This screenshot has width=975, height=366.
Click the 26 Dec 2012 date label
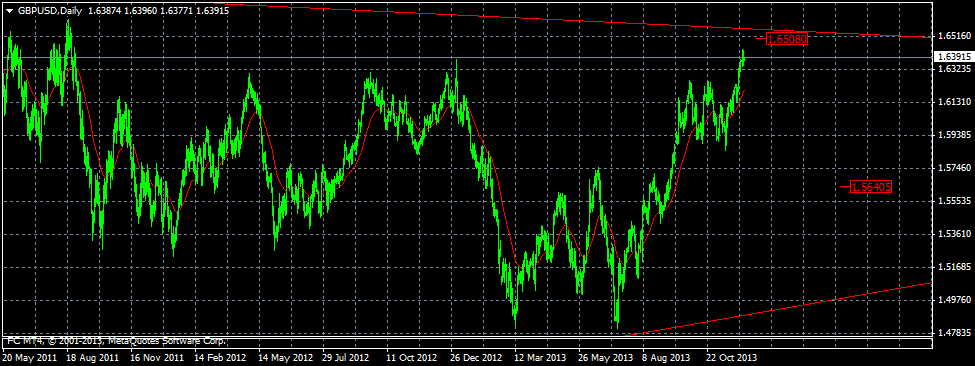[x=476, y=358]
